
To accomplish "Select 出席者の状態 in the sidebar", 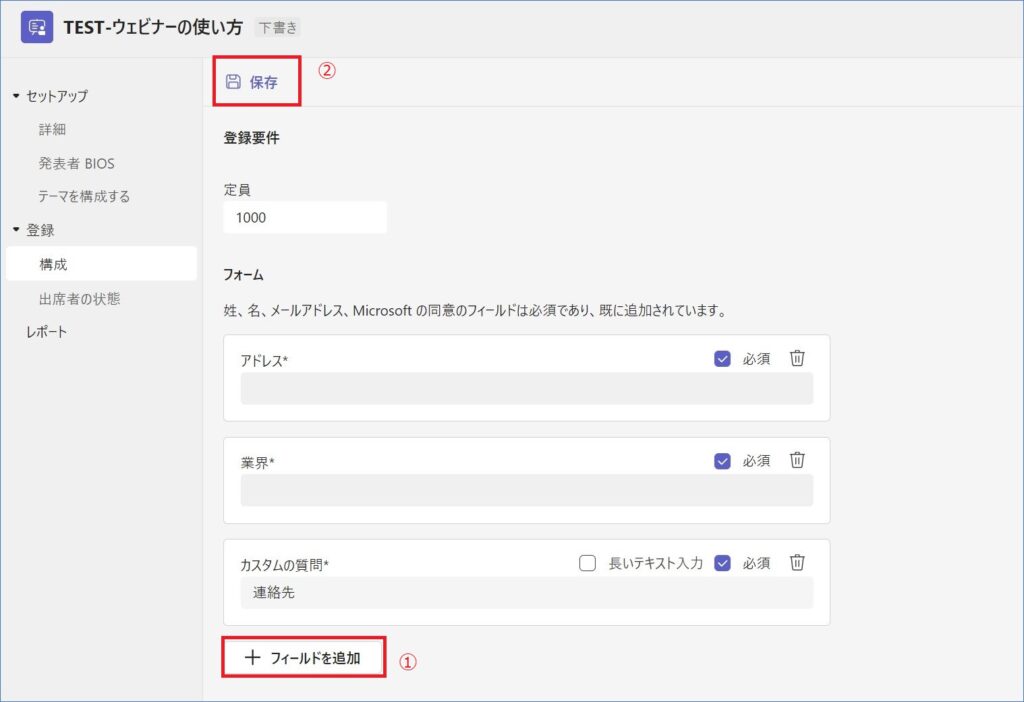I will click(79, 298).
